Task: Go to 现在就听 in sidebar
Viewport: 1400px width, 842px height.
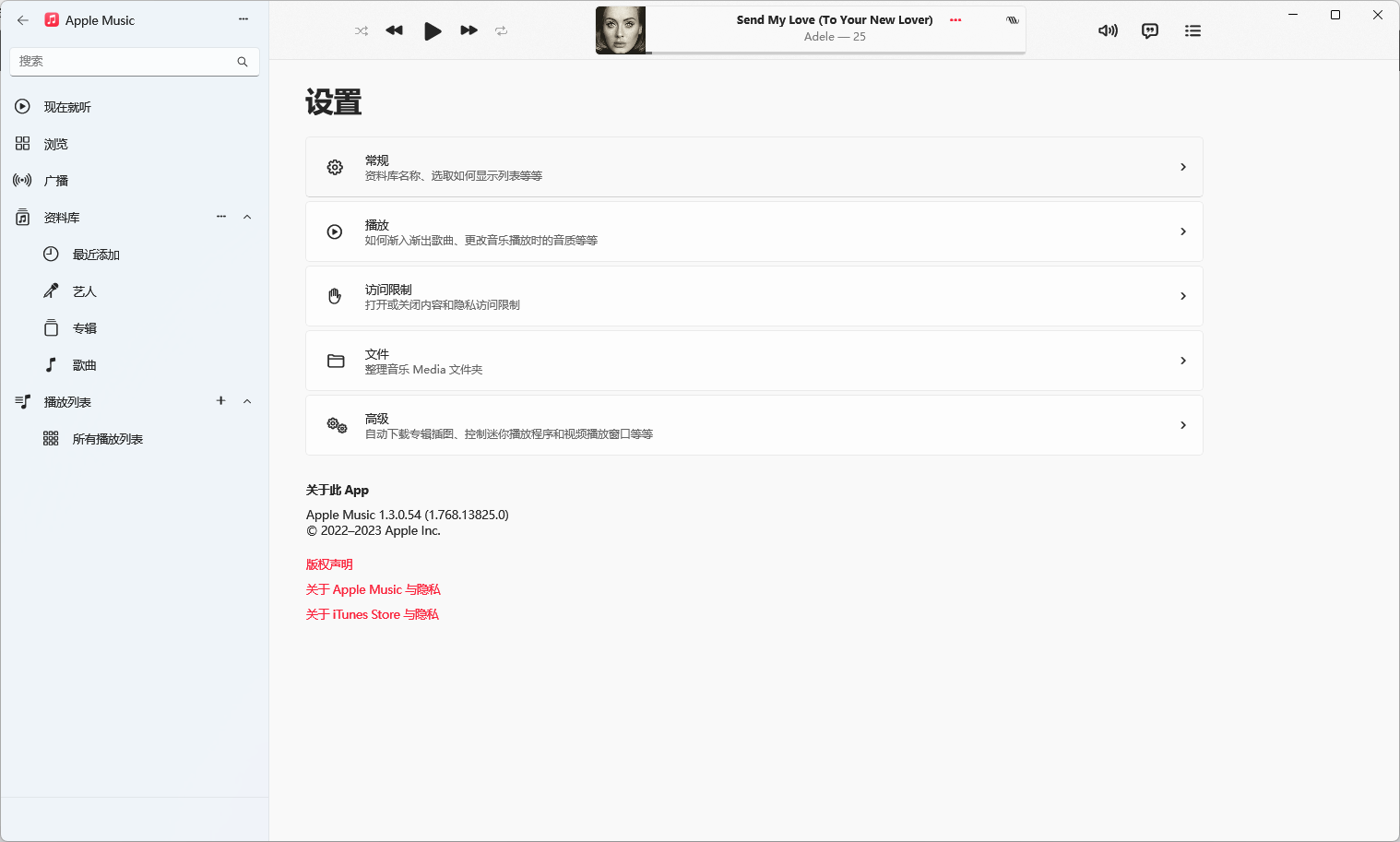Action: tap(135, 107)
